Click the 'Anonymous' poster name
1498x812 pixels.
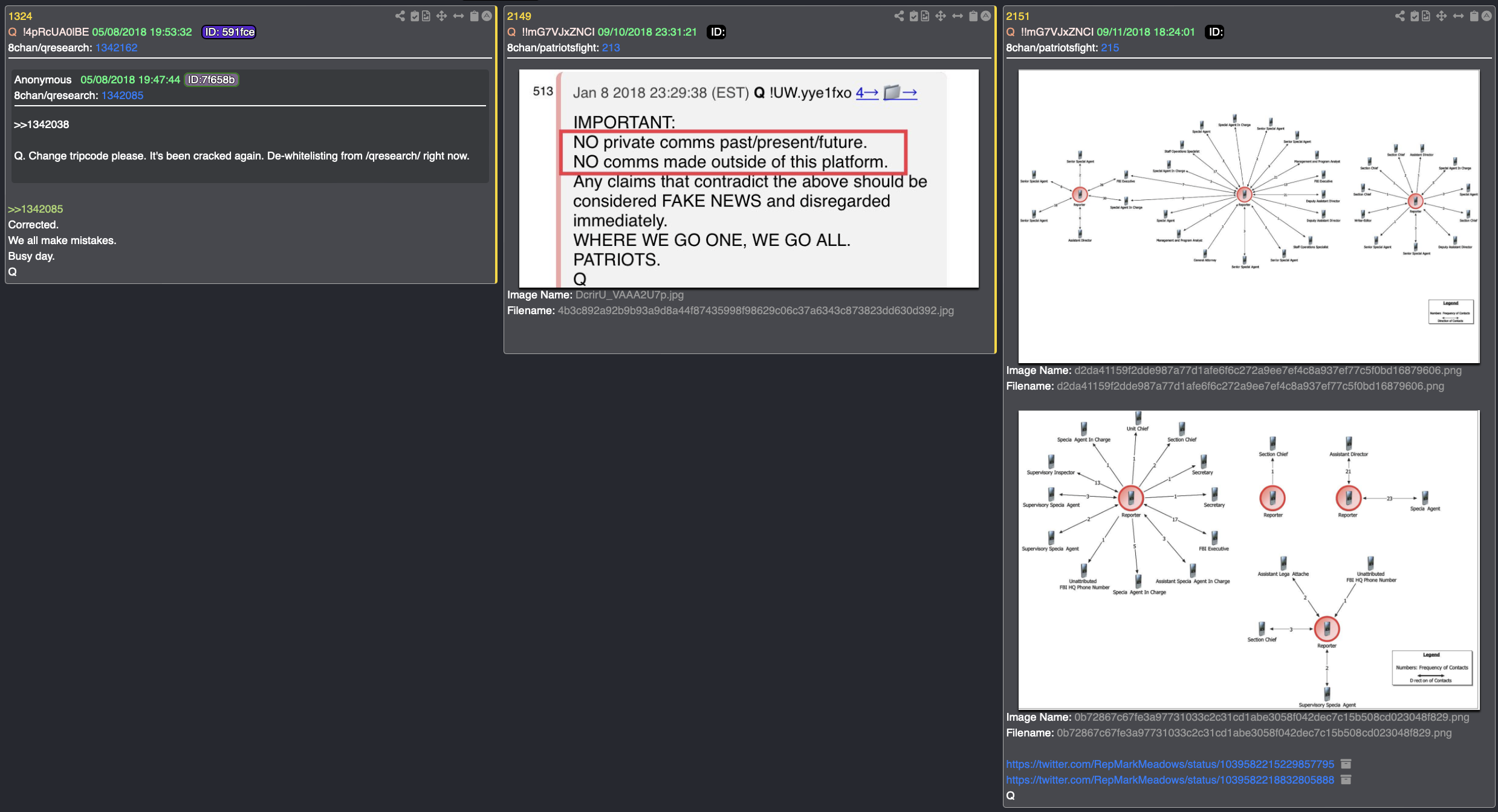[43, 80]
